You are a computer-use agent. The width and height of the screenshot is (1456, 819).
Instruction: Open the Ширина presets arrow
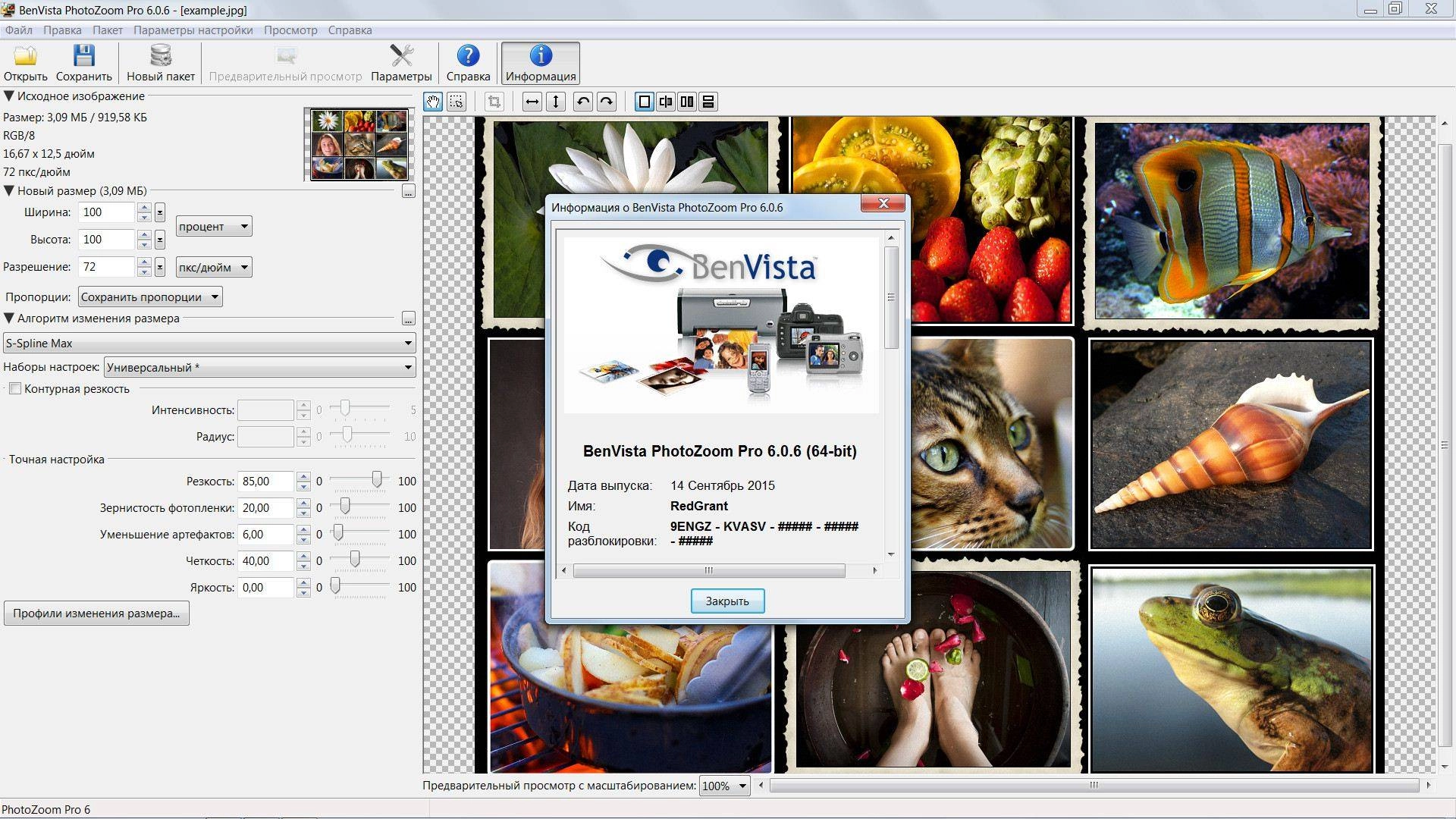tap(159, 212)
